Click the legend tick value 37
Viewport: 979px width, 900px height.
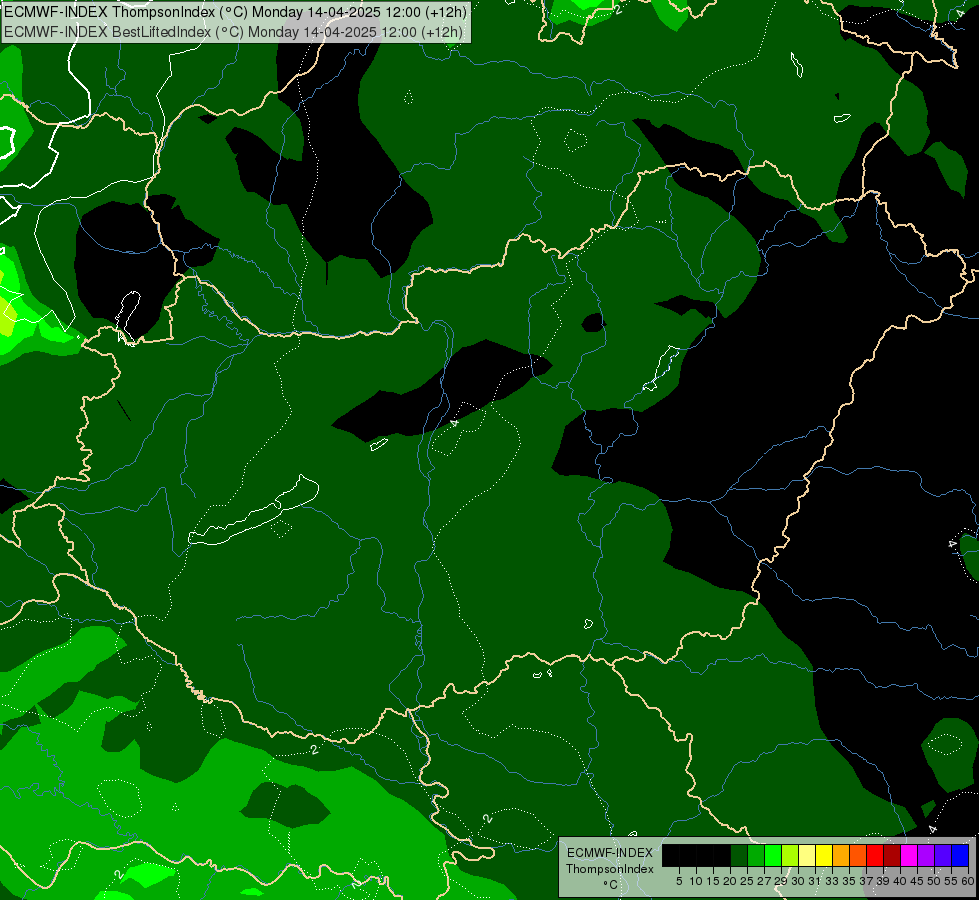click(x=866, y=881)
